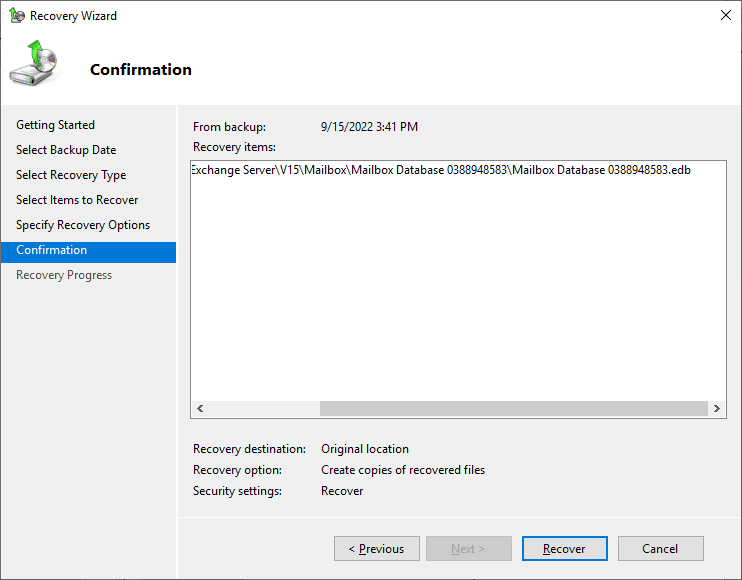
Task: Click the left arrow of horizontal scrollbar
Action: [x=200, y=408]
